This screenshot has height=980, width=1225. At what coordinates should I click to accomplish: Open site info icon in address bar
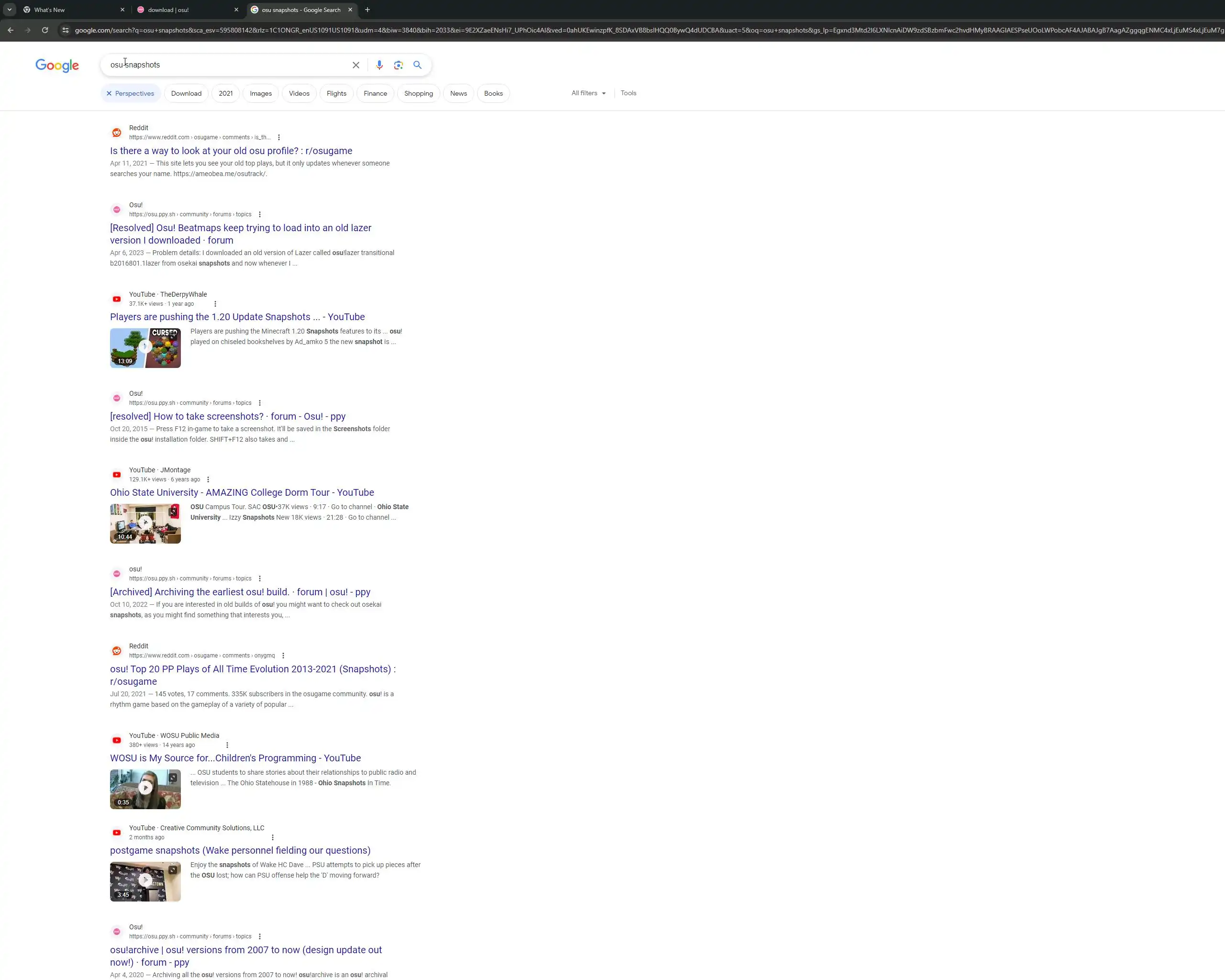coord(66,30)
